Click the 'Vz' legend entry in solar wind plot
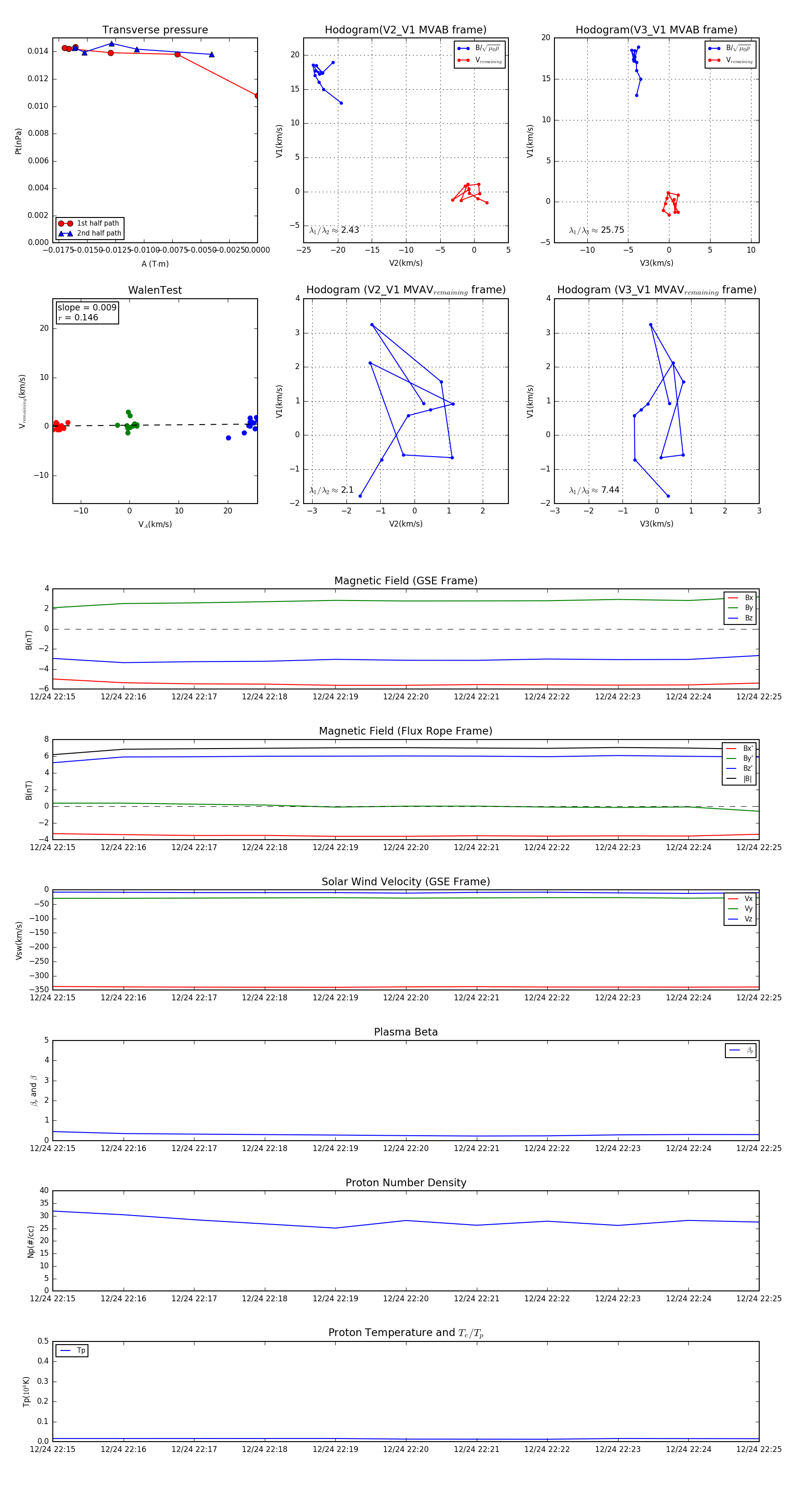Image resolution: width=812 pixels, height=1489 pixels. [740, 919]
